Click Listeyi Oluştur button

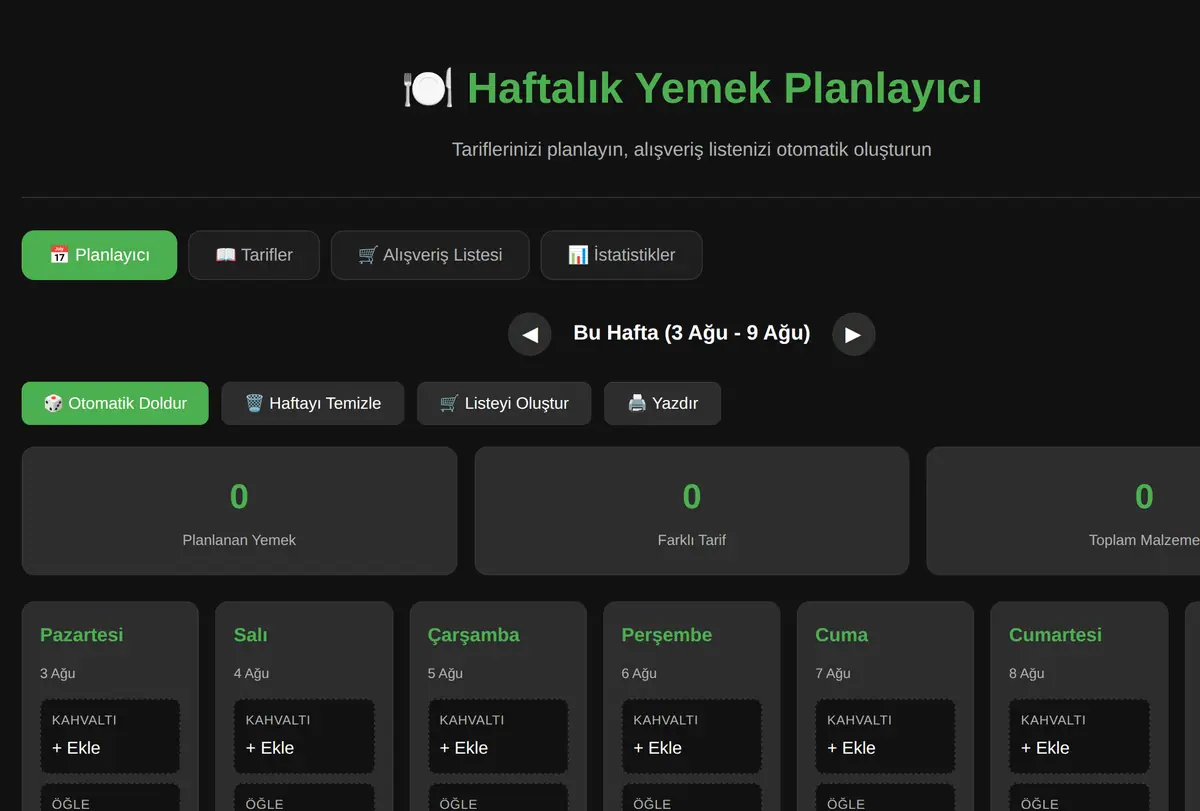pyautogui.click(x=504, y=403)
